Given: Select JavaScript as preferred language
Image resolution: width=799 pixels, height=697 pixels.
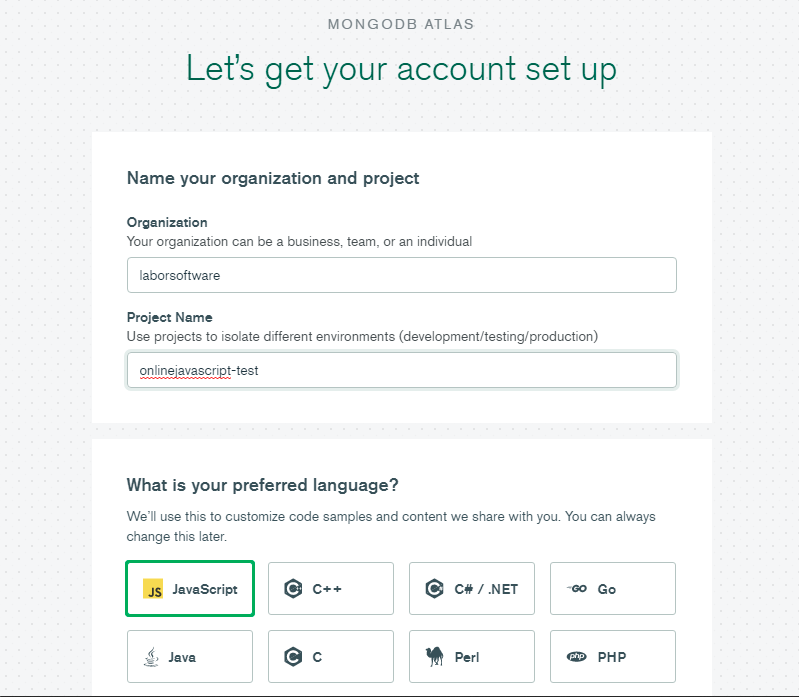Looking at the screenshot, I should tap(190, 589).
